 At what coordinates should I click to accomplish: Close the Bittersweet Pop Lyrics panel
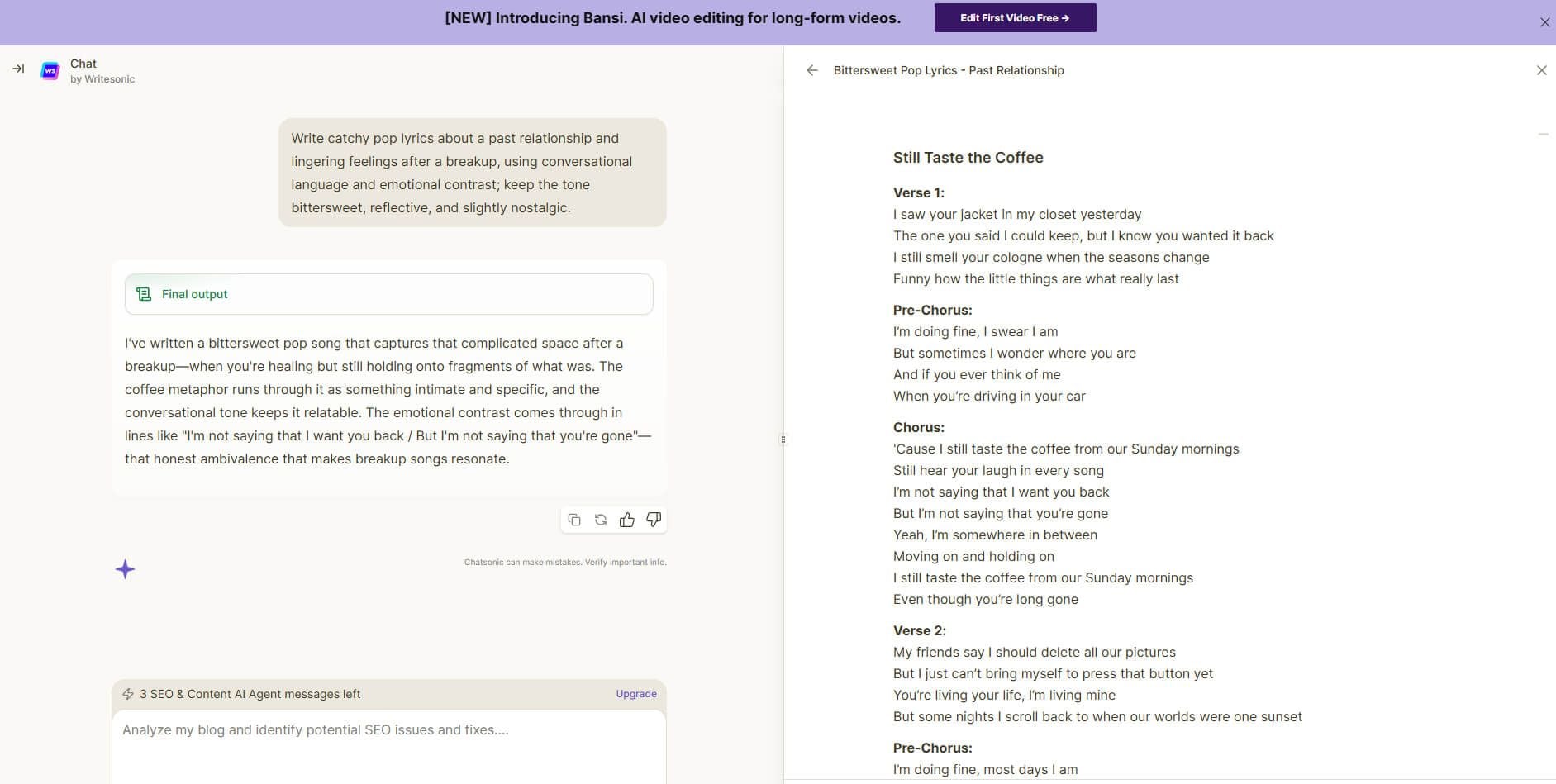1541,70
